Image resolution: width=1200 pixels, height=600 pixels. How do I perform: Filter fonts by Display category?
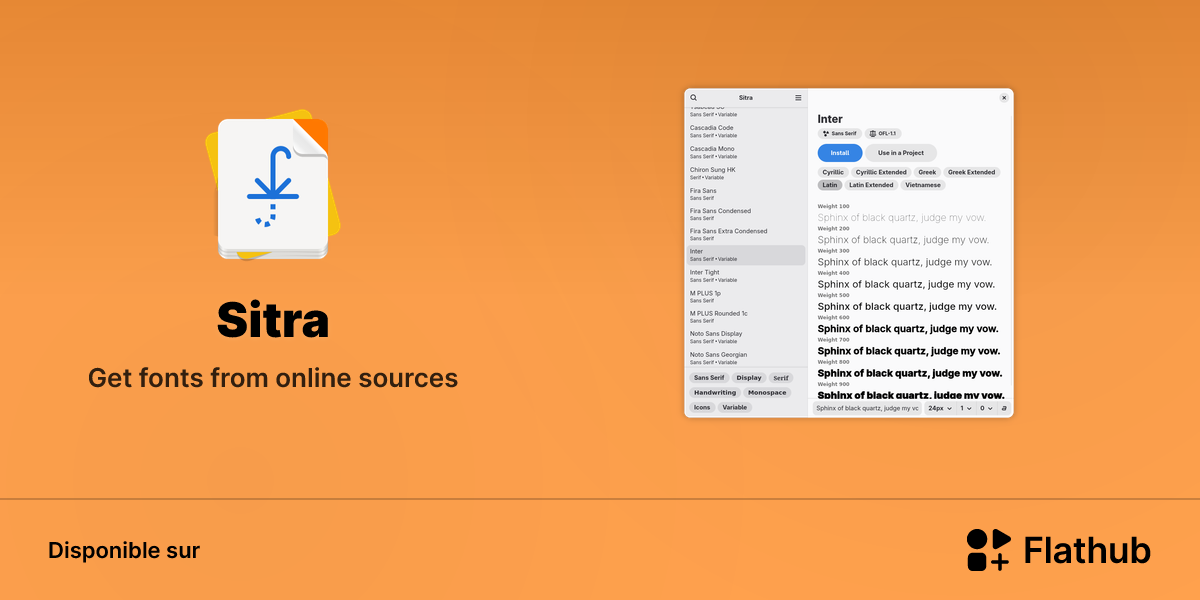point(749,378)
